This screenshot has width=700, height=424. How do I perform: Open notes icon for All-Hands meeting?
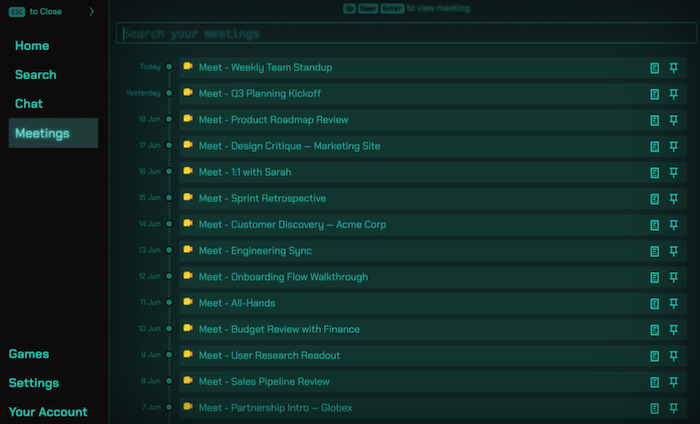[x=654, y=303]
